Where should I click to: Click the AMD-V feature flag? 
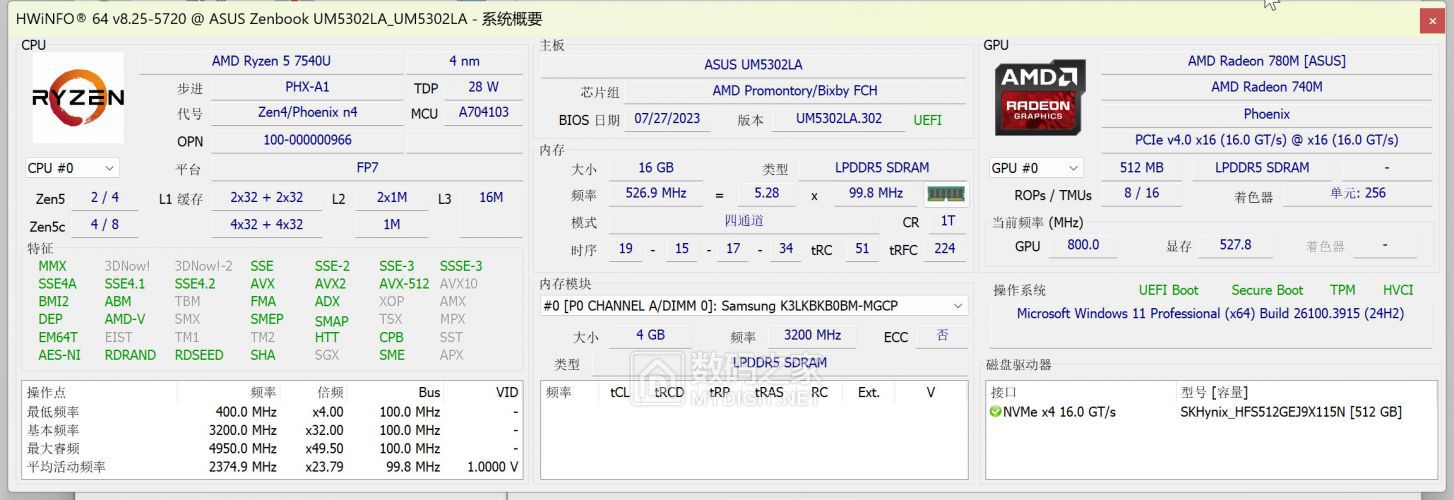[125, 319]
